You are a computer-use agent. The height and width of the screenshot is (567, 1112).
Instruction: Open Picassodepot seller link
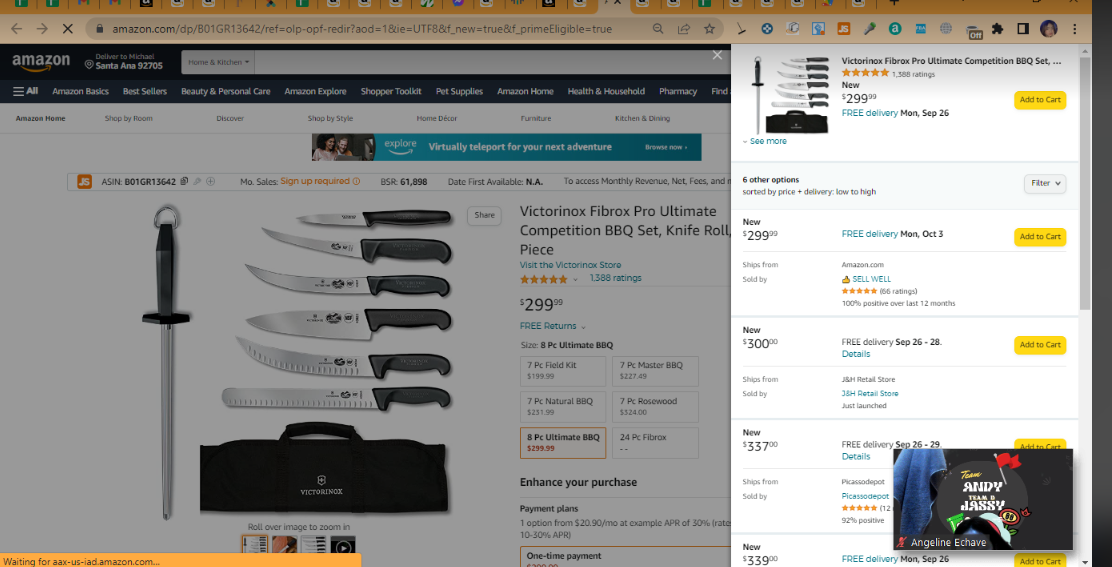865,496
